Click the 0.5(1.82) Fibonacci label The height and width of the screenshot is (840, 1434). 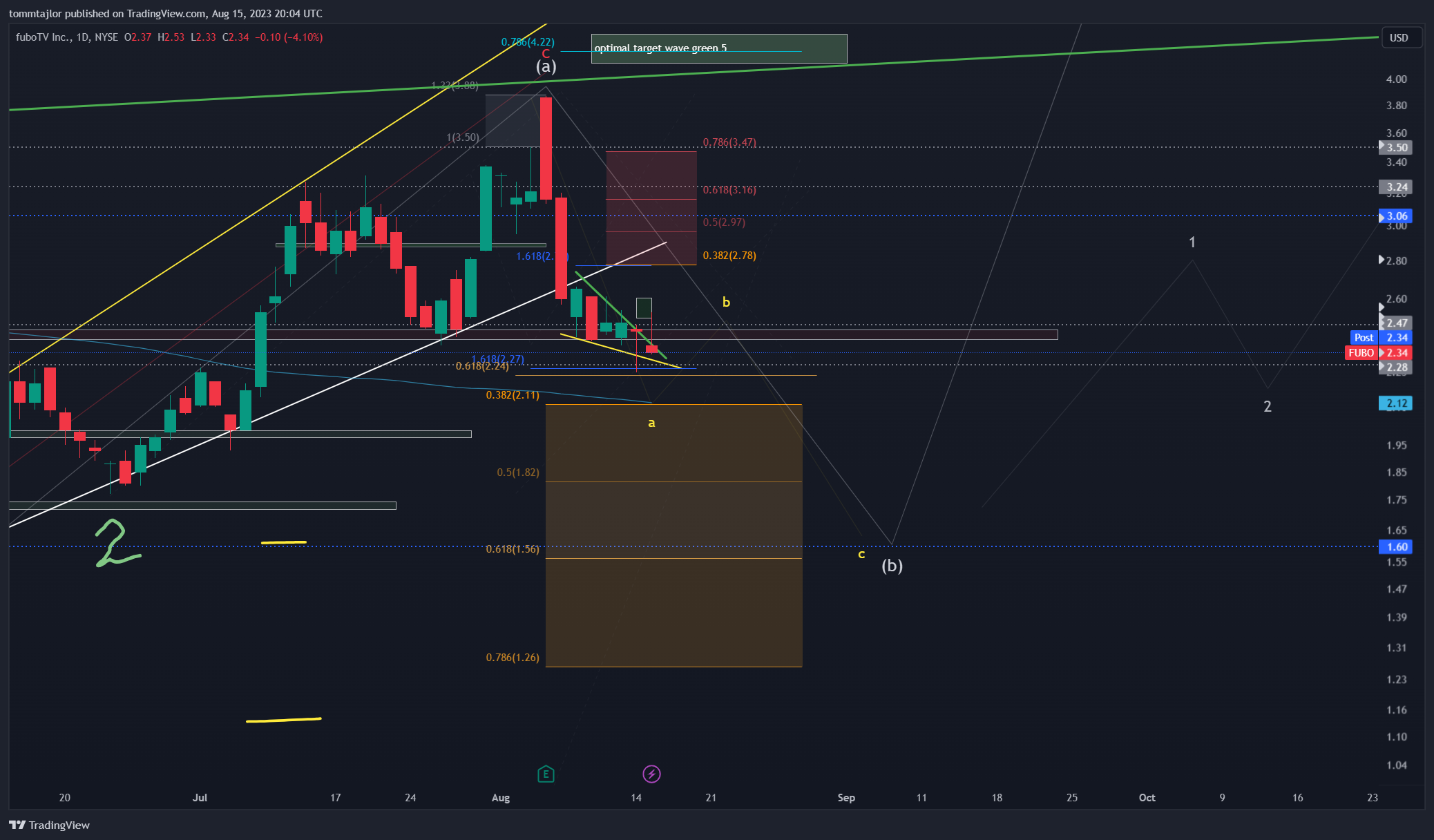pyautogui.click(x=518, y=472)
